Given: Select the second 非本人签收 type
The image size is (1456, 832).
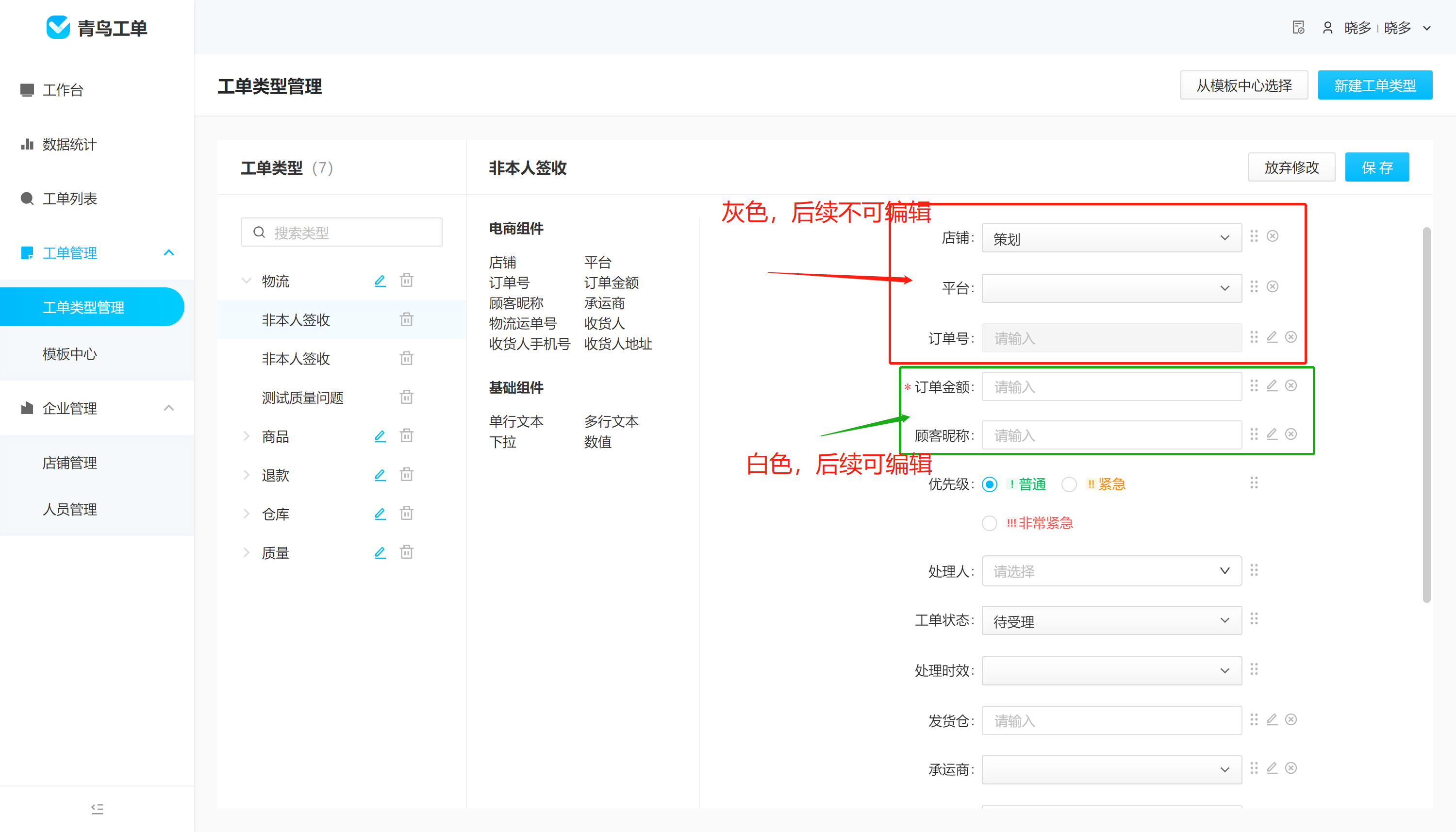Looking at the screenshot, I should [296, 359].
